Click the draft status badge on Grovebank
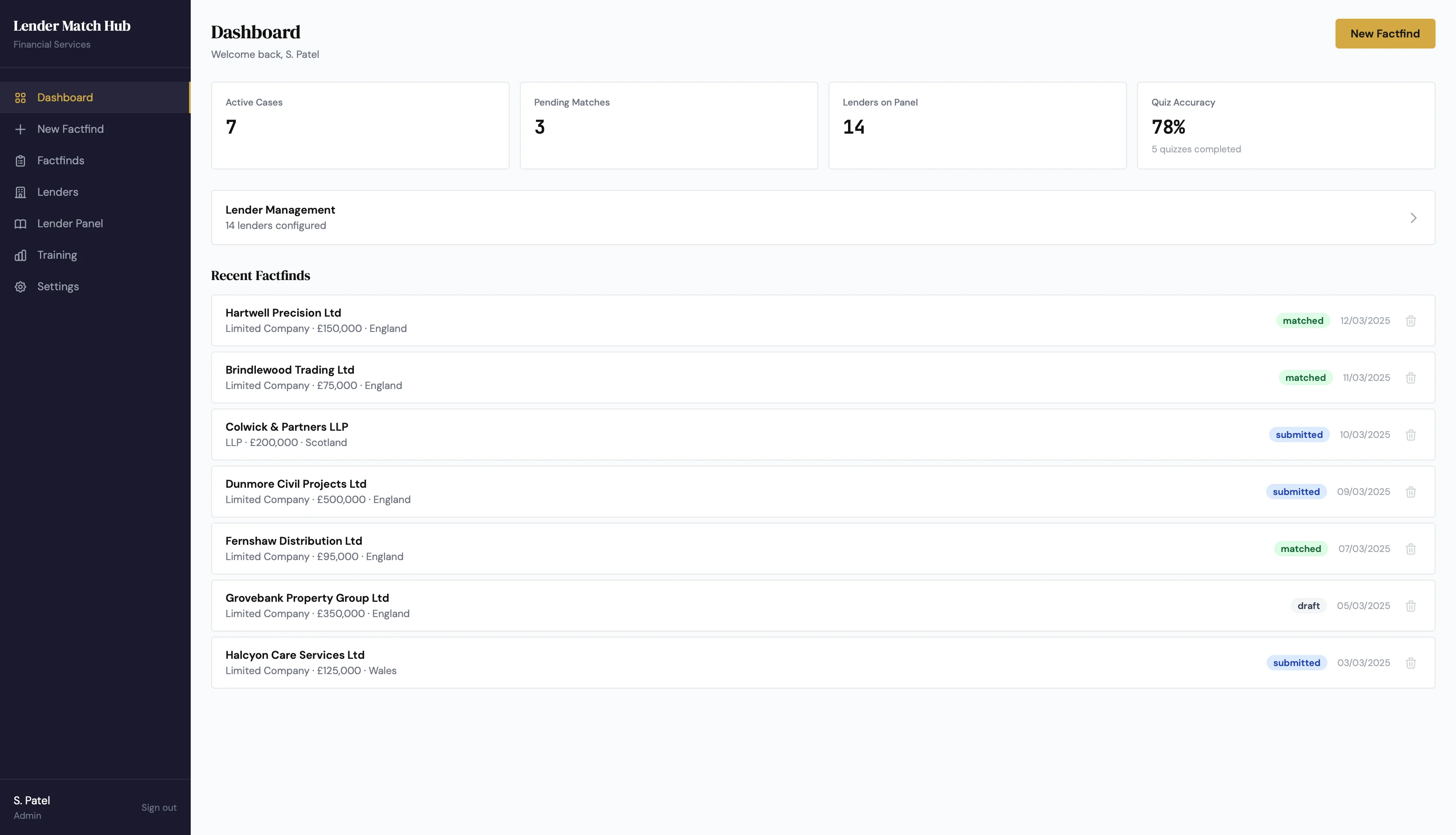The image size is (1456, 835). click(x=1309, y=606)
